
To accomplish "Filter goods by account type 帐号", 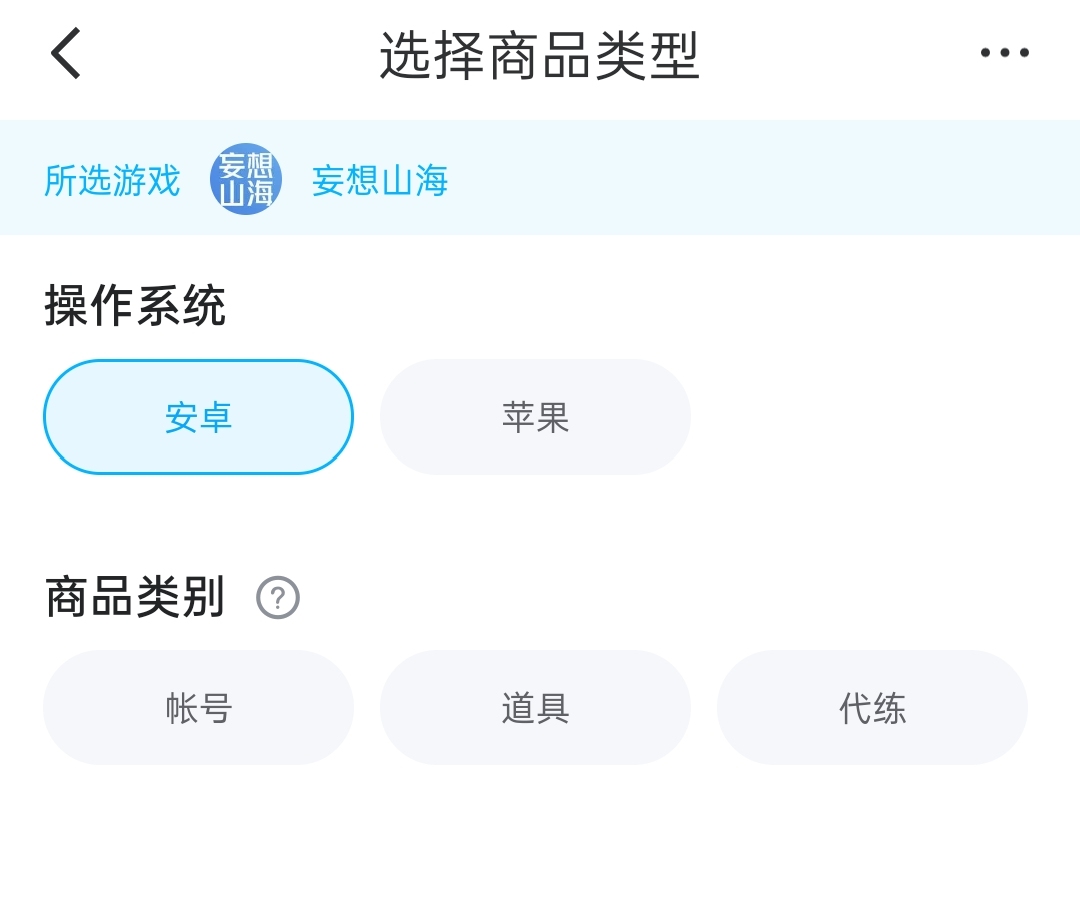I will tap(198, 708).
